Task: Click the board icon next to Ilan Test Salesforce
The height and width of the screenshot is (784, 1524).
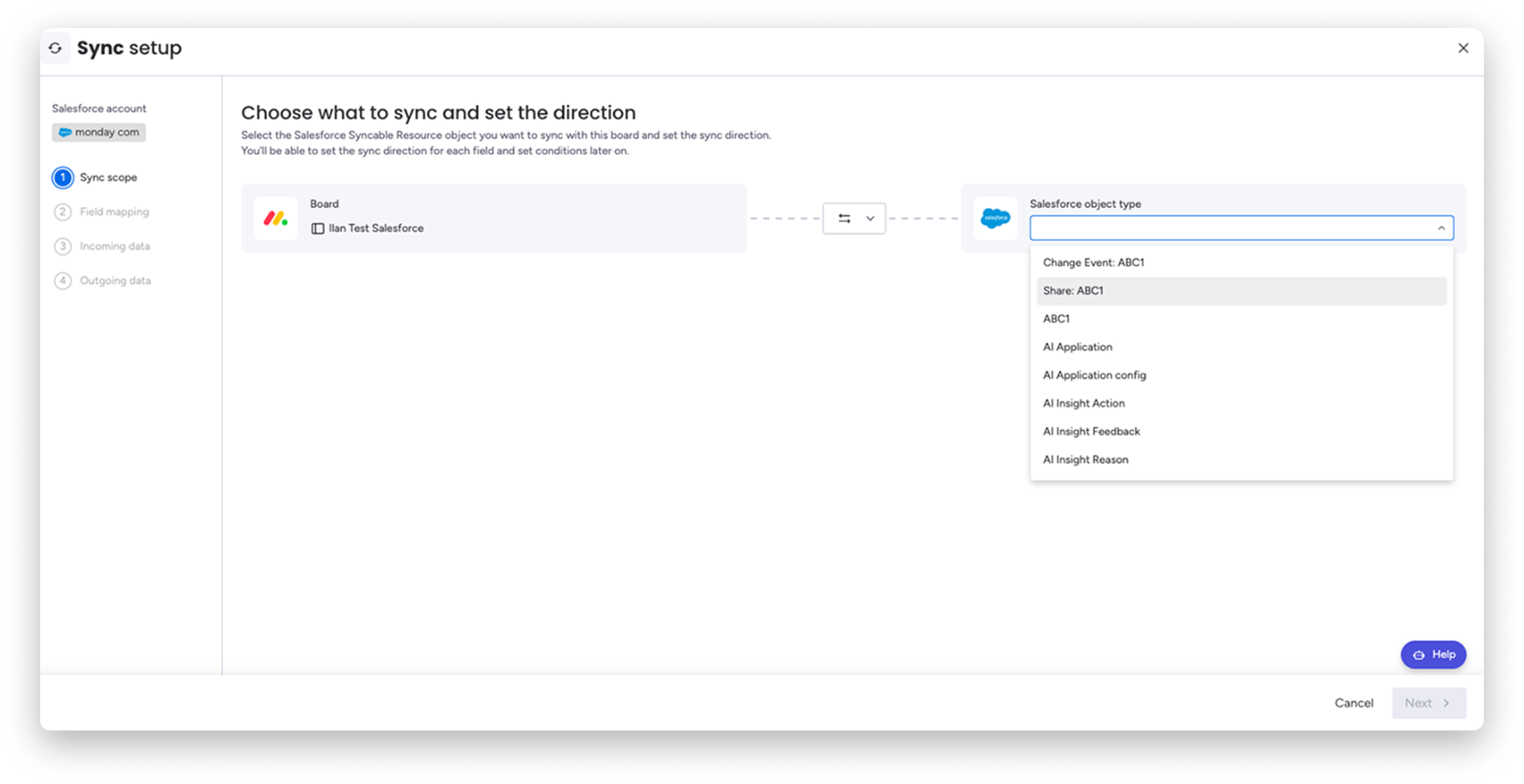Action: coord(318,229)
